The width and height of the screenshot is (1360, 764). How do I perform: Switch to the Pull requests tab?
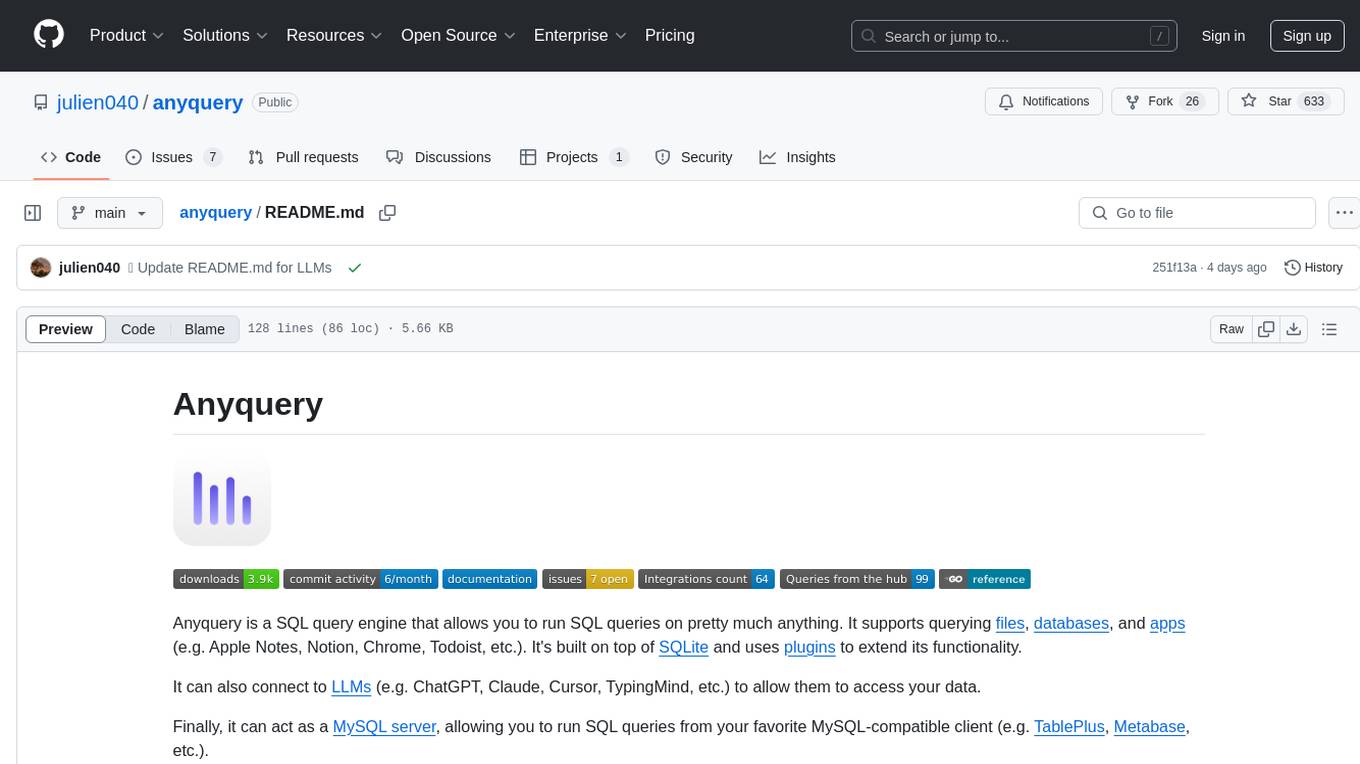pos(303,157)
